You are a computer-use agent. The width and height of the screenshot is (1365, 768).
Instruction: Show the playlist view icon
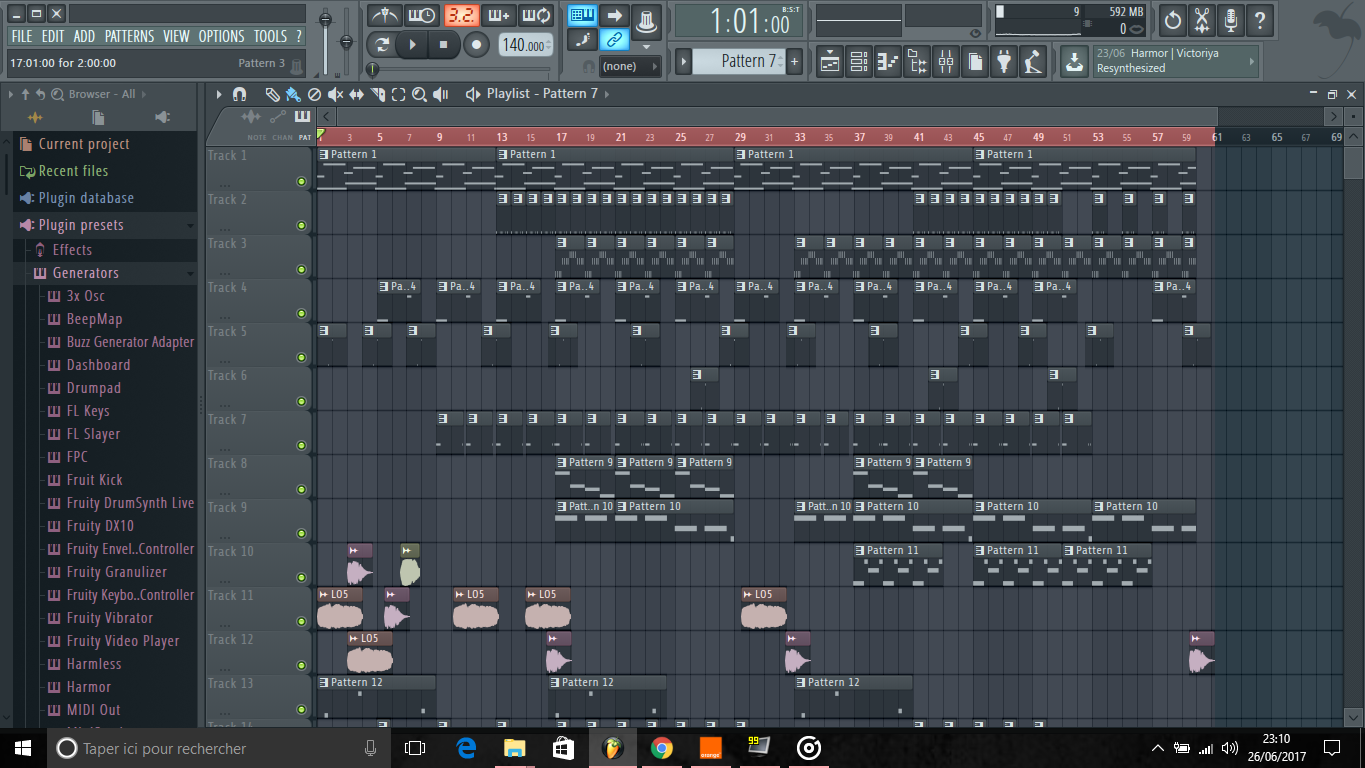[x=829, y=62]
